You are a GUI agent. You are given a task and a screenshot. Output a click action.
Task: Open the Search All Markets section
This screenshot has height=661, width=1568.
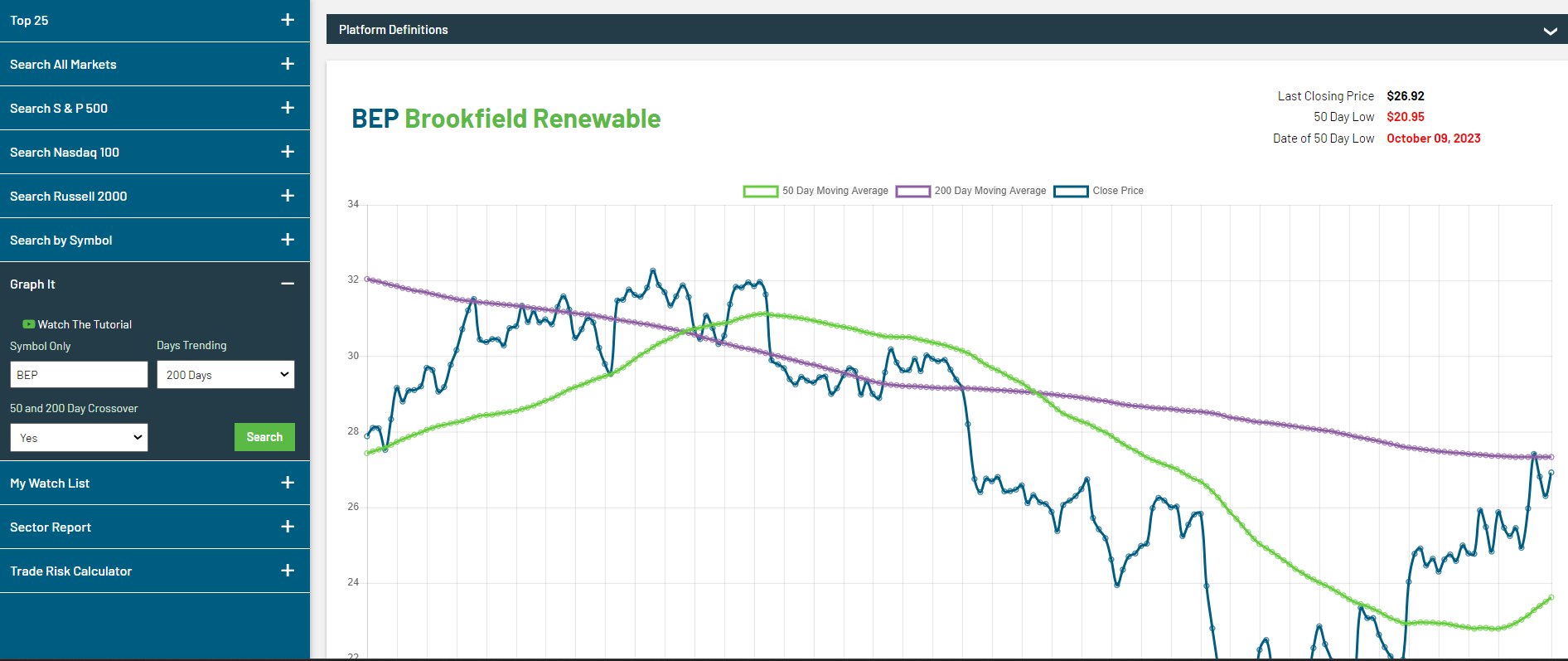tap(155, 64)
